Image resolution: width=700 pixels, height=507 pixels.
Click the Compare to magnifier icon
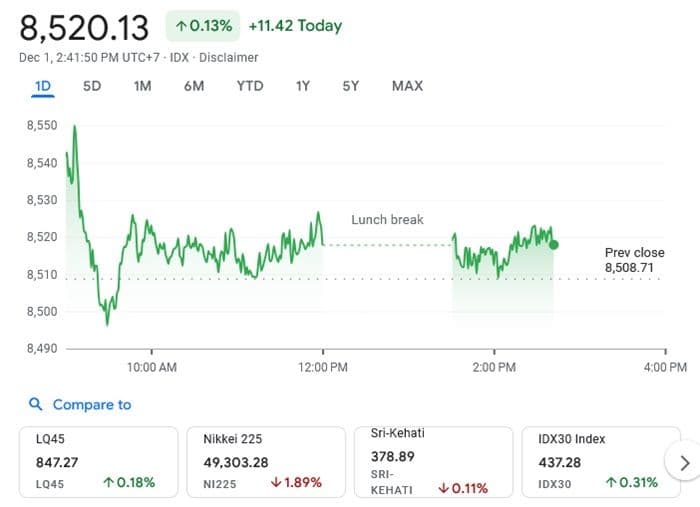click(35, 404)
